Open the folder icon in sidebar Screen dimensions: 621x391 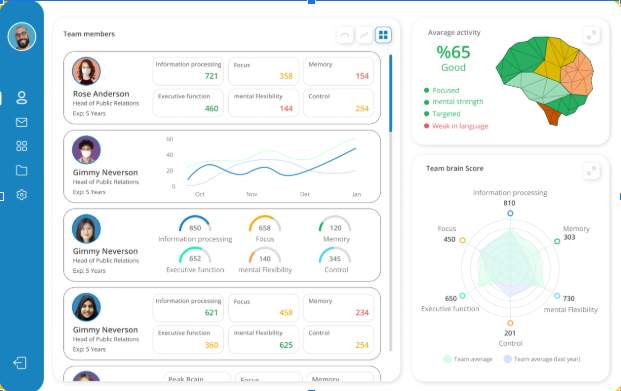click(x=21, y=170)
